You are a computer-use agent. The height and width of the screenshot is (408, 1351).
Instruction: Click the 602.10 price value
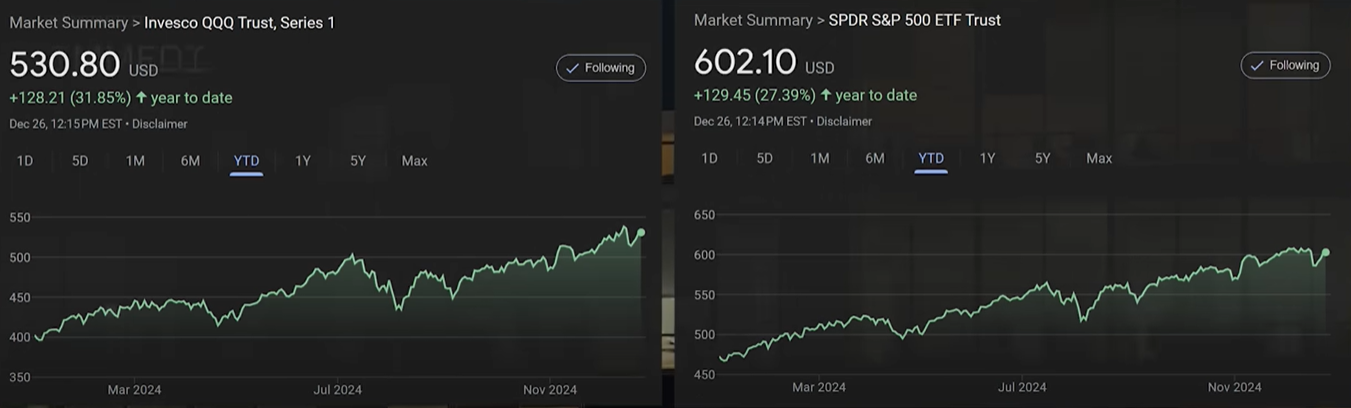pyautogui.click(x=746, y=62)
